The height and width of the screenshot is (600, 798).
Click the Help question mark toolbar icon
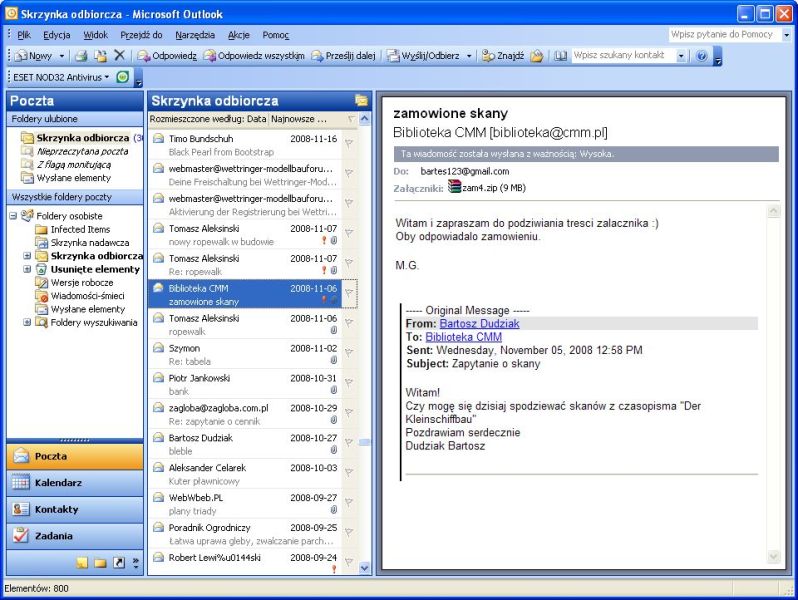tap(702, 56)
